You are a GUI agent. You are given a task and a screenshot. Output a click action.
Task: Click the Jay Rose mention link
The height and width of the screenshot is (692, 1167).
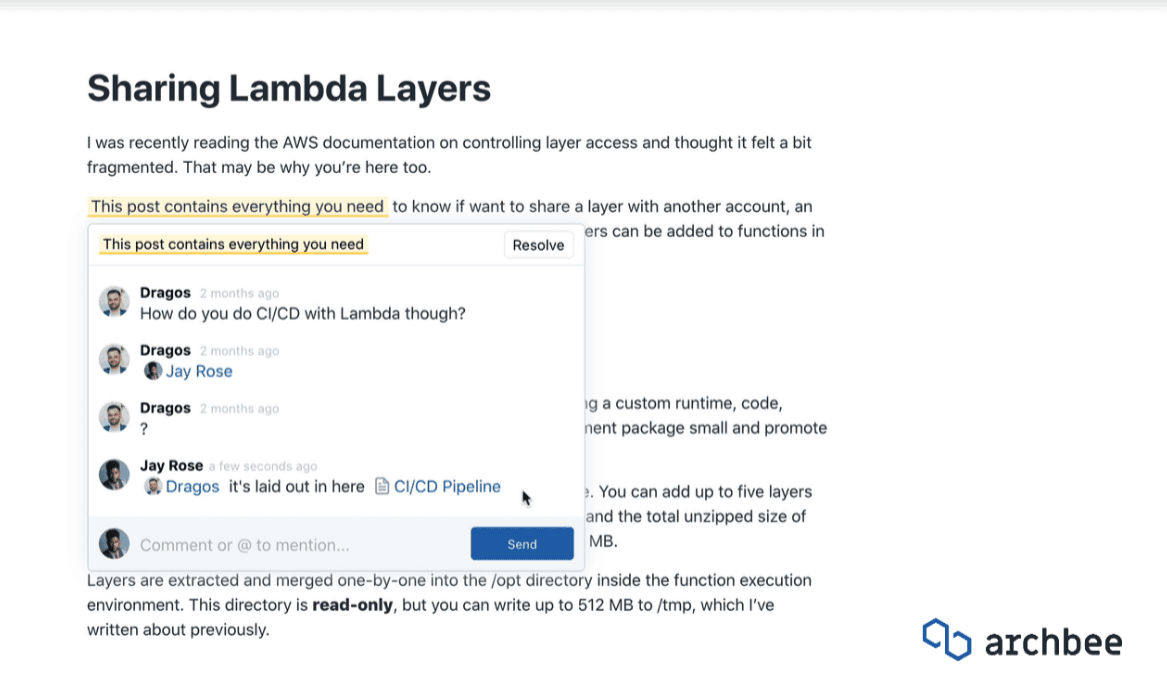[x=199, y=371]
